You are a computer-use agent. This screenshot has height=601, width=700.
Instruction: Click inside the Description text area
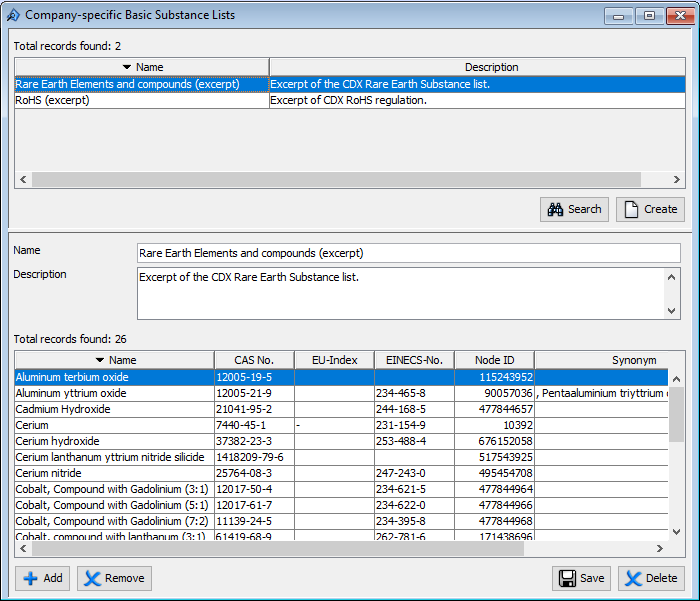pos(400,293)
